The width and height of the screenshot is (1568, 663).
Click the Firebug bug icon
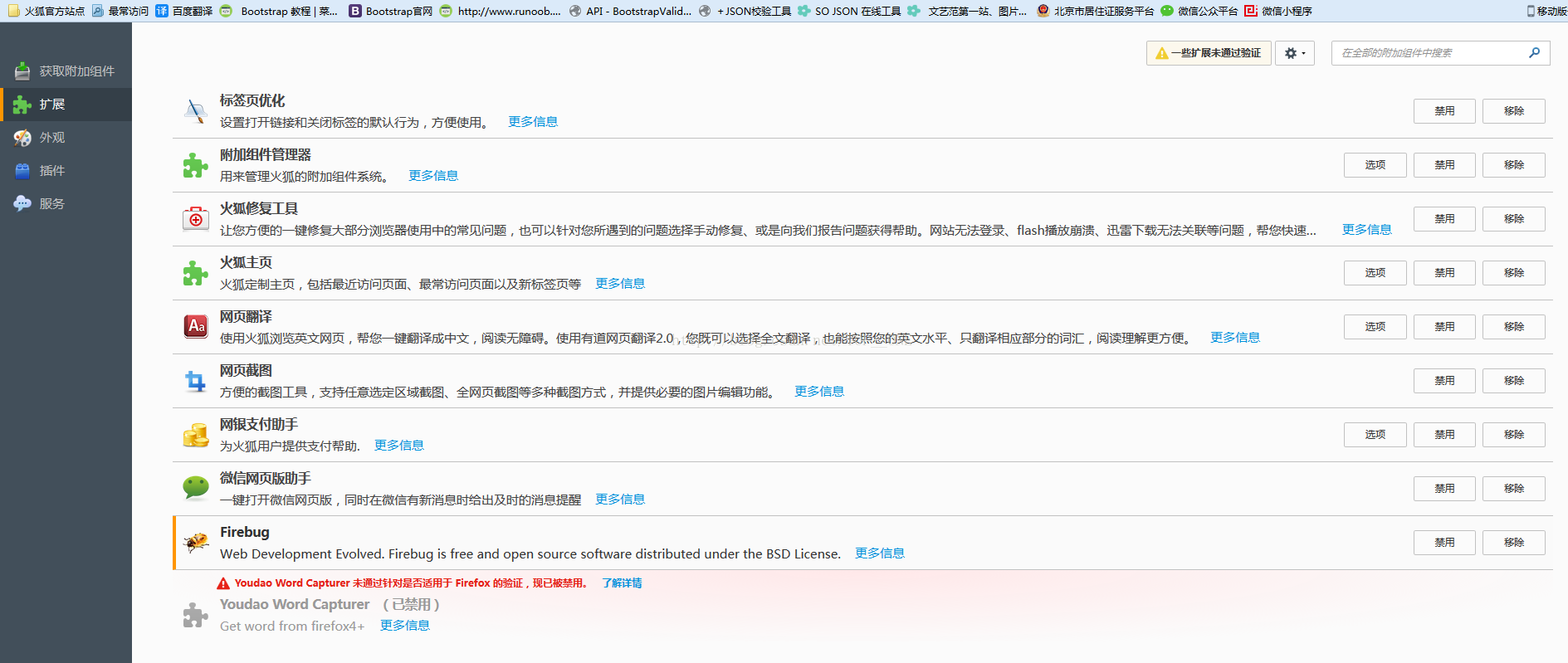pyautogui.click(x=196, y=543)
